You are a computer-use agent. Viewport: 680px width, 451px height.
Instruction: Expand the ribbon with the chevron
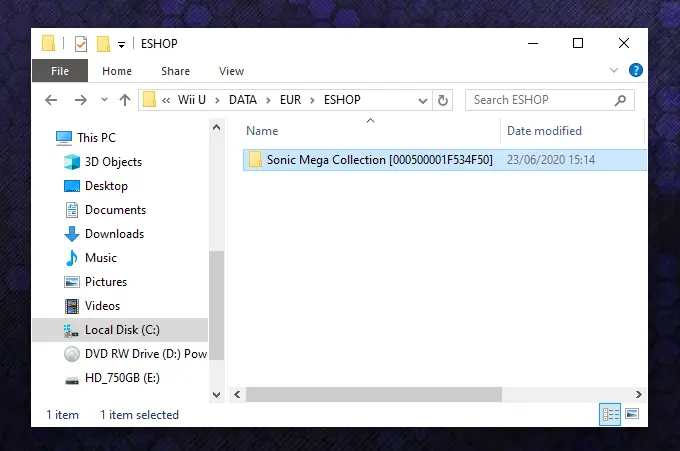614,70
